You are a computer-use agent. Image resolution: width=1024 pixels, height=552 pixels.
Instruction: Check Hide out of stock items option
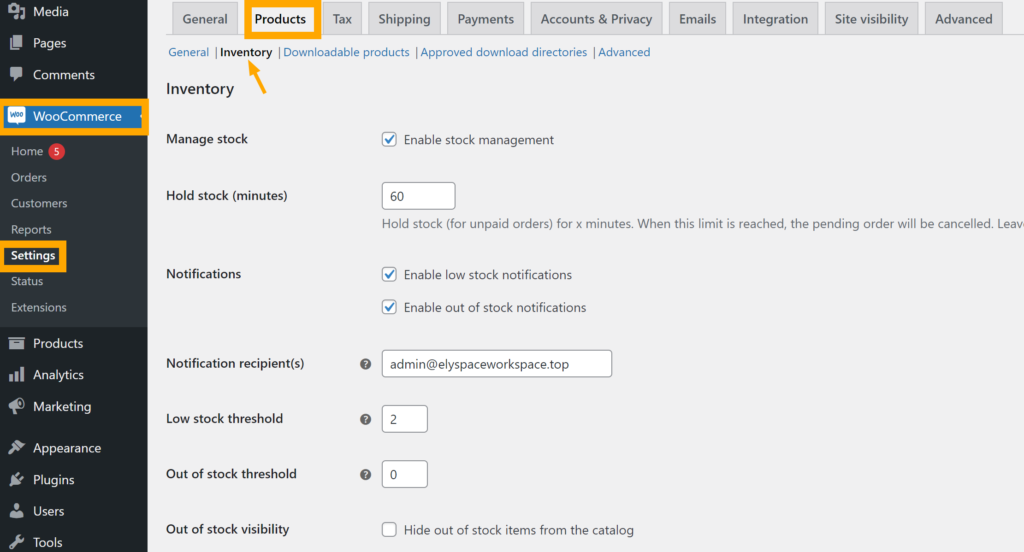pos(390,530)
